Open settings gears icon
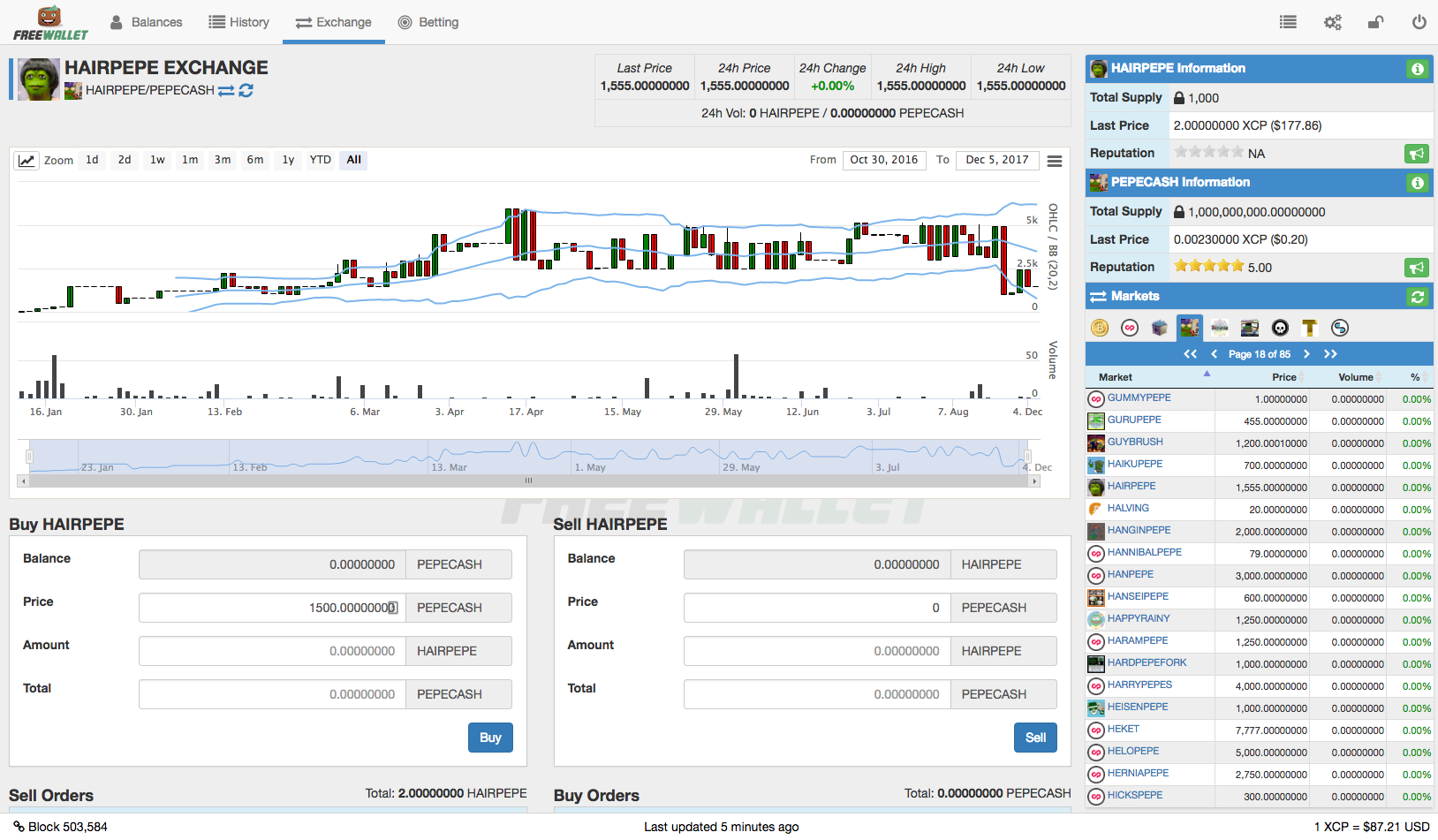This screenshot has width=1438, height=840. coord(1332,22)
